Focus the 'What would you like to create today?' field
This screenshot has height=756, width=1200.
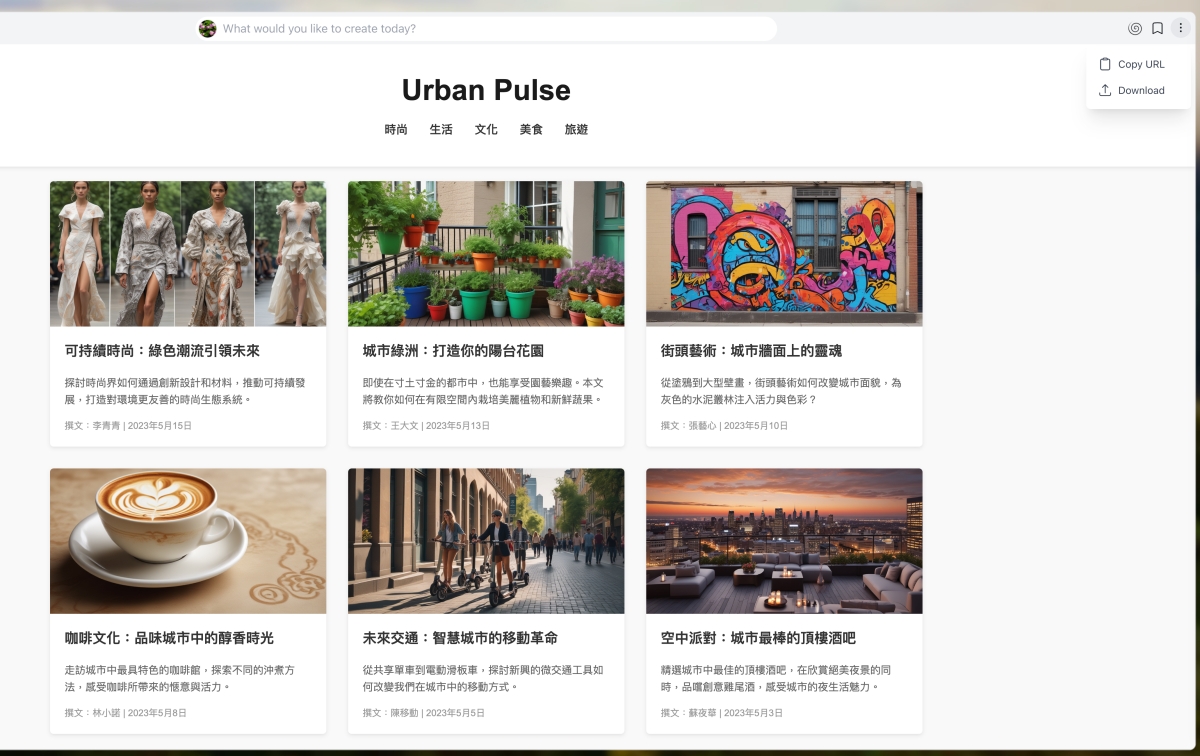click(x=490, y=29)
